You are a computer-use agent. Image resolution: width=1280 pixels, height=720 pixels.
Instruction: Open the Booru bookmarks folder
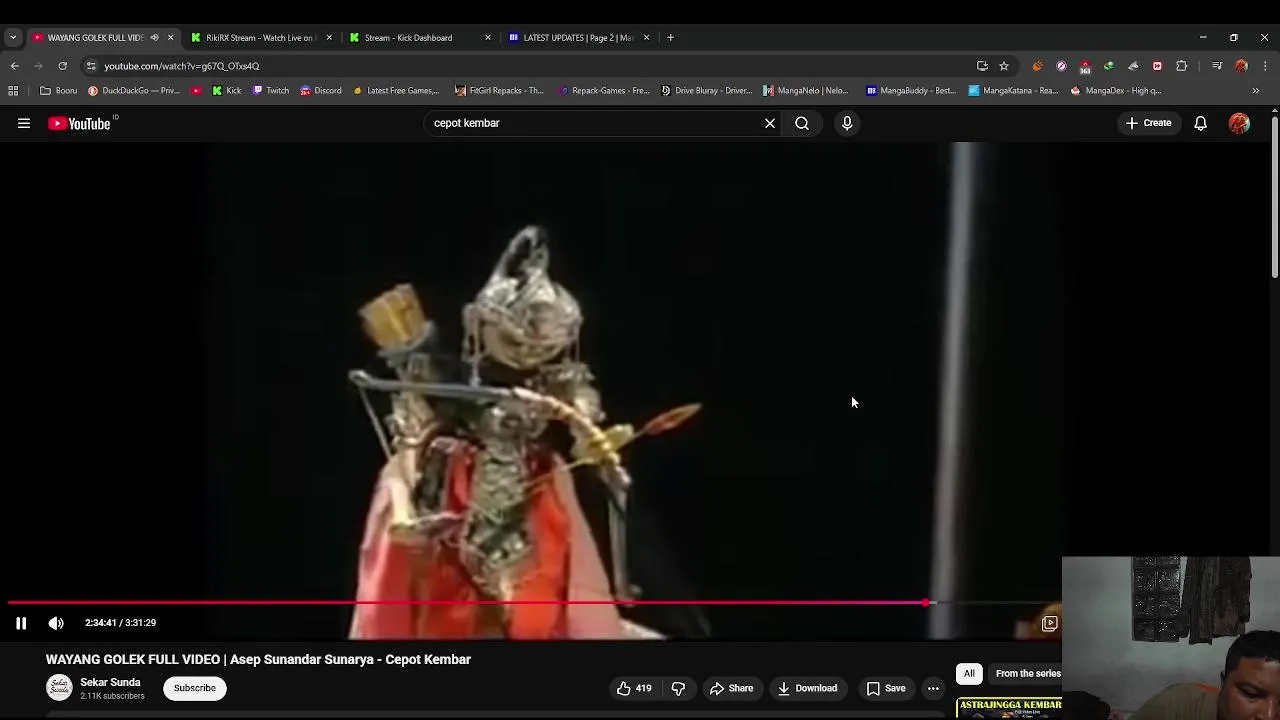(x=58, y=90)
